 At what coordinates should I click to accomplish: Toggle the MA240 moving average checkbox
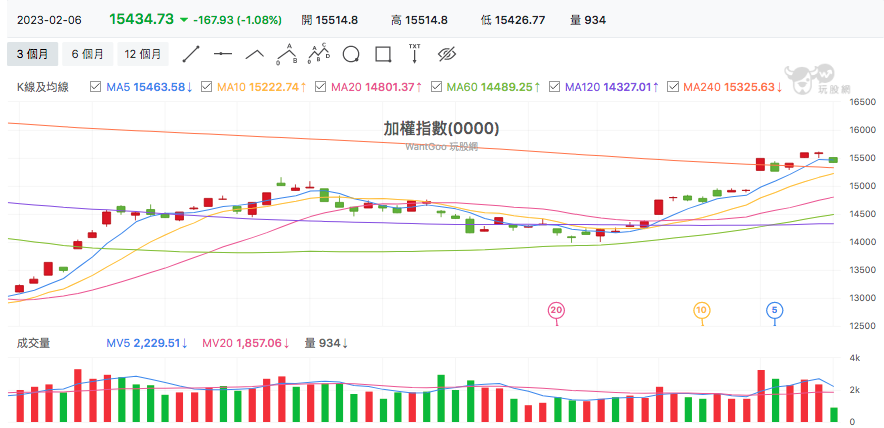click(x=673, y=87)
